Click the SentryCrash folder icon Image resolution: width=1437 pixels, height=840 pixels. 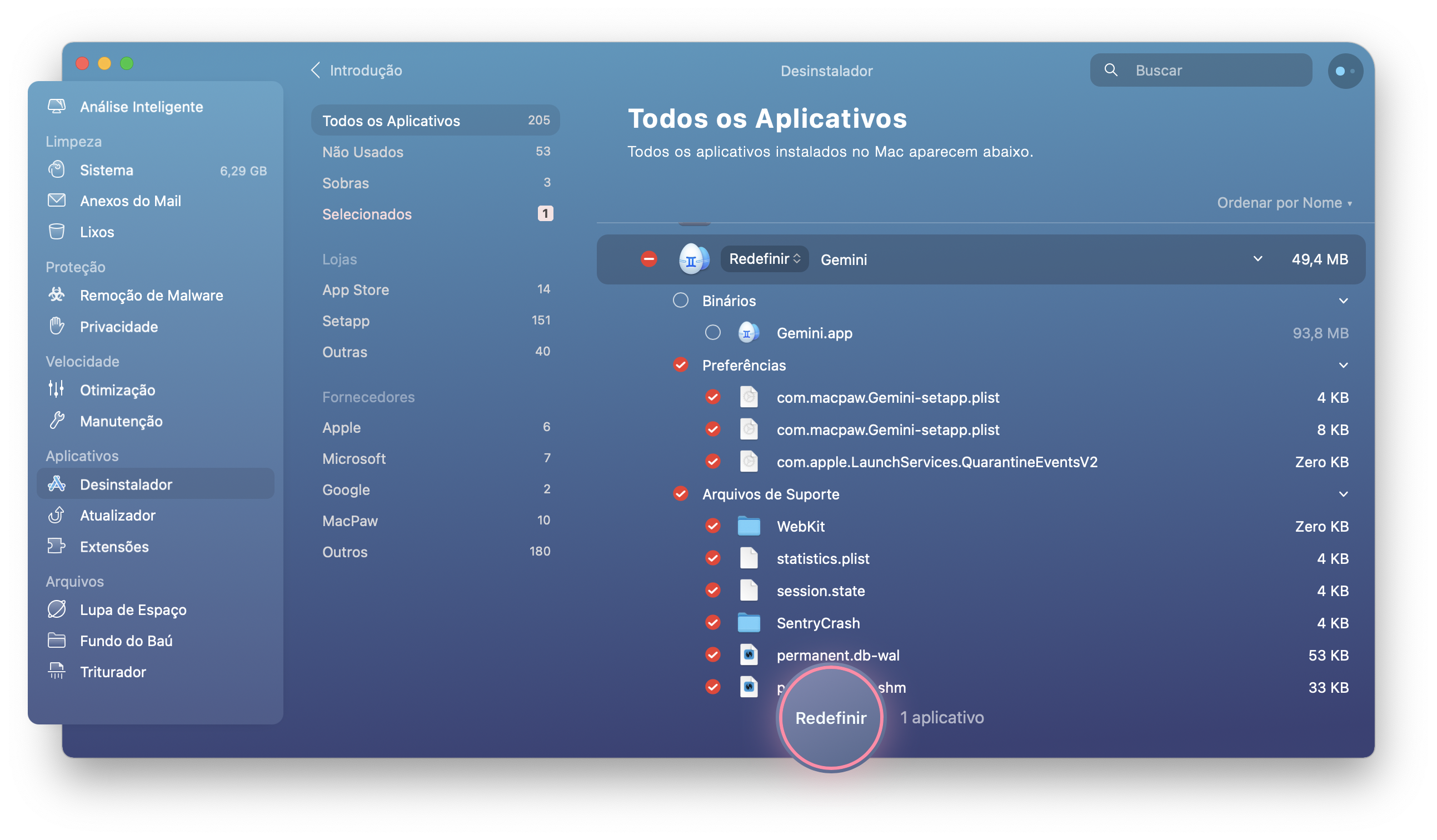pos(749,623)
